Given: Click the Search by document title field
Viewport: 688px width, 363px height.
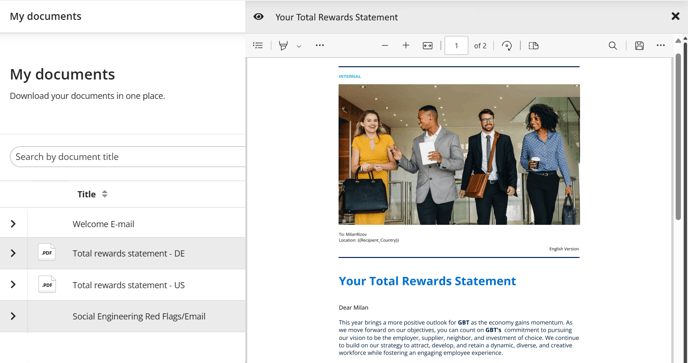Looking at the screenshot, I should coord(128,157).
